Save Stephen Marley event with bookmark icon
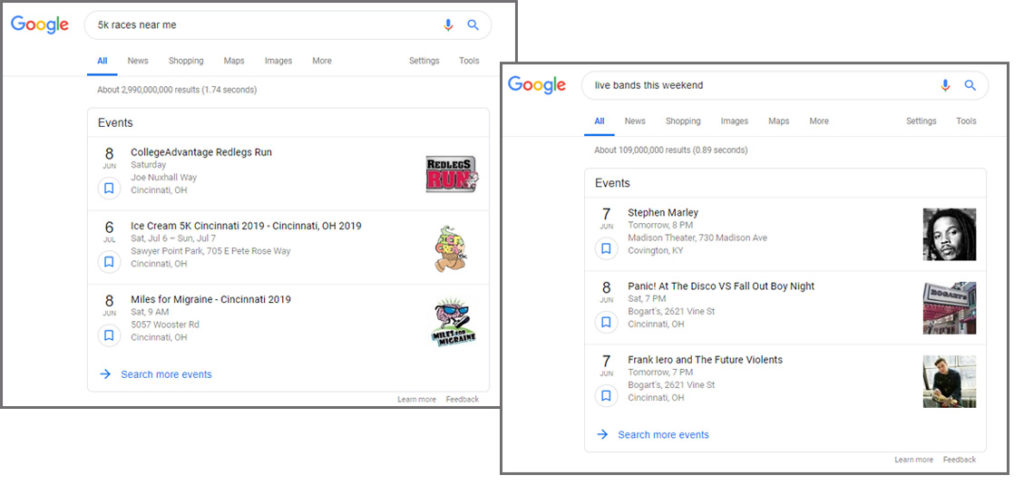The width and height of the screenshot is (1024, 485). click(x=606, y=248)
